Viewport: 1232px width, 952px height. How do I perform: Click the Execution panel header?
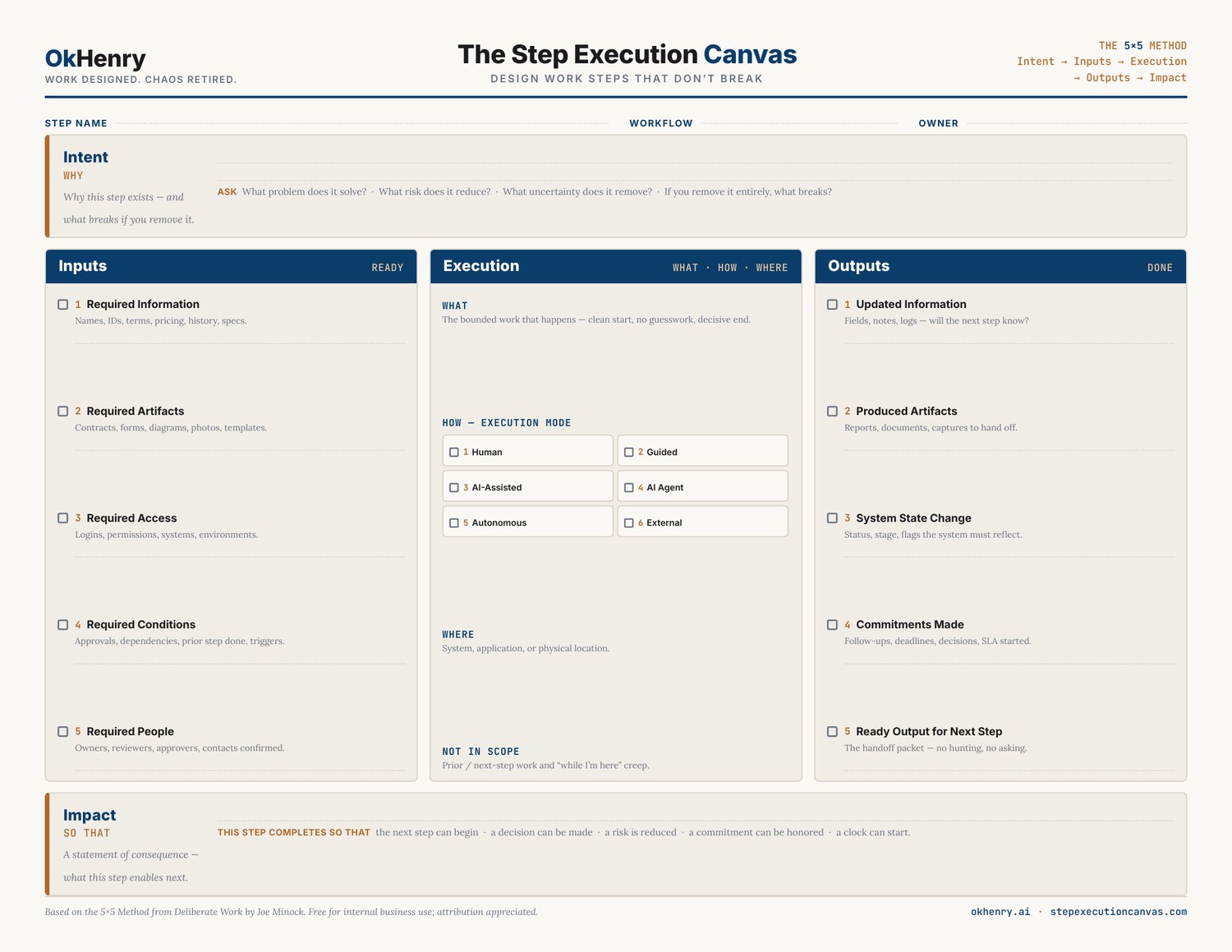[616, 267]
